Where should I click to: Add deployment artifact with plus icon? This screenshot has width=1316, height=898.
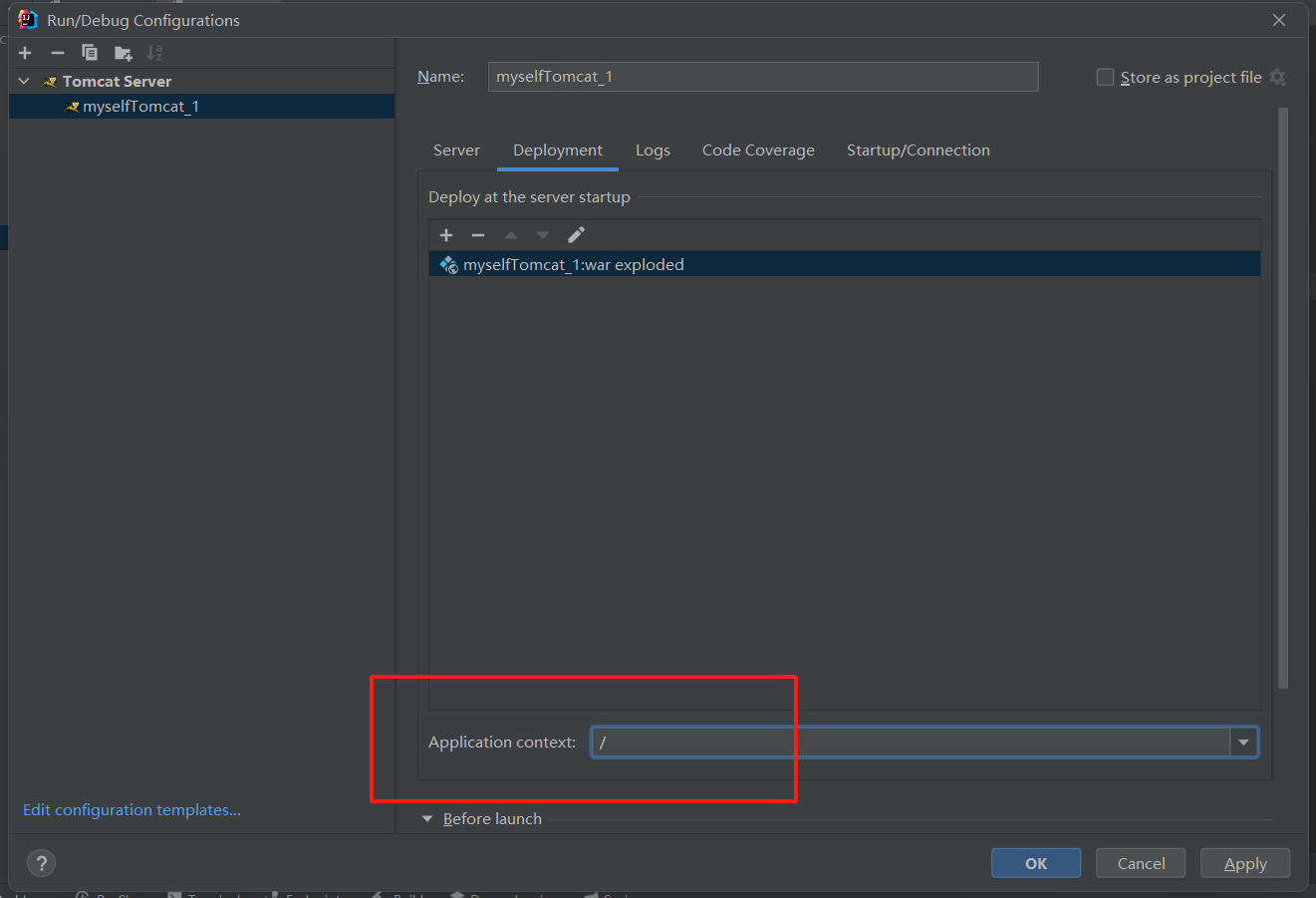pyautogui.click(x=446, y=235)
